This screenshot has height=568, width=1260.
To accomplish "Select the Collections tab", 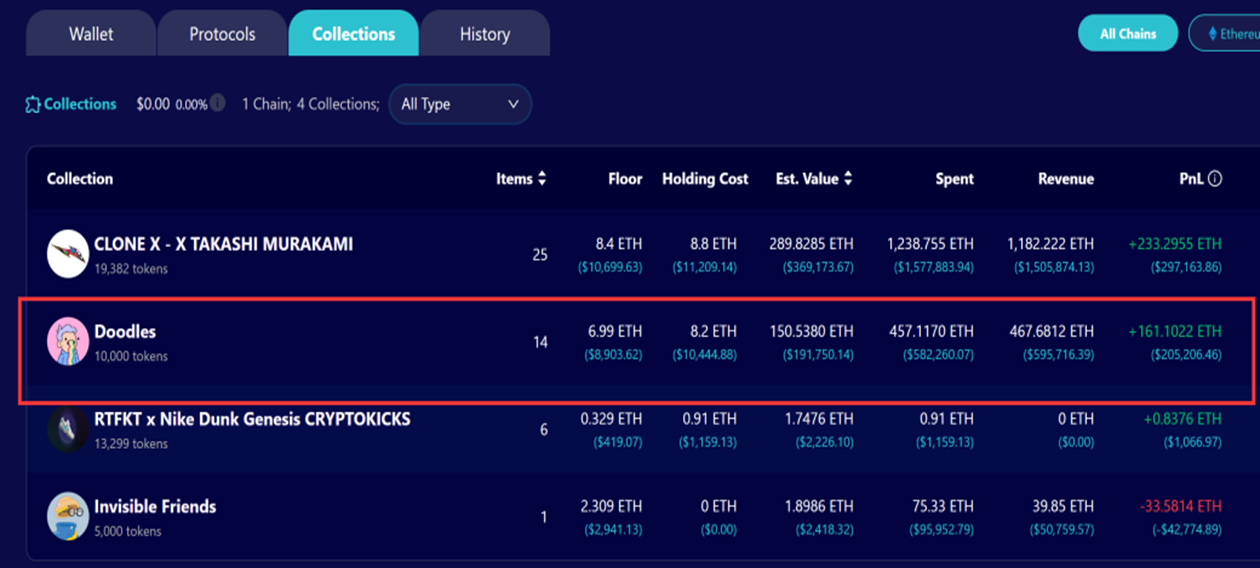I will (x=354, y=34).
